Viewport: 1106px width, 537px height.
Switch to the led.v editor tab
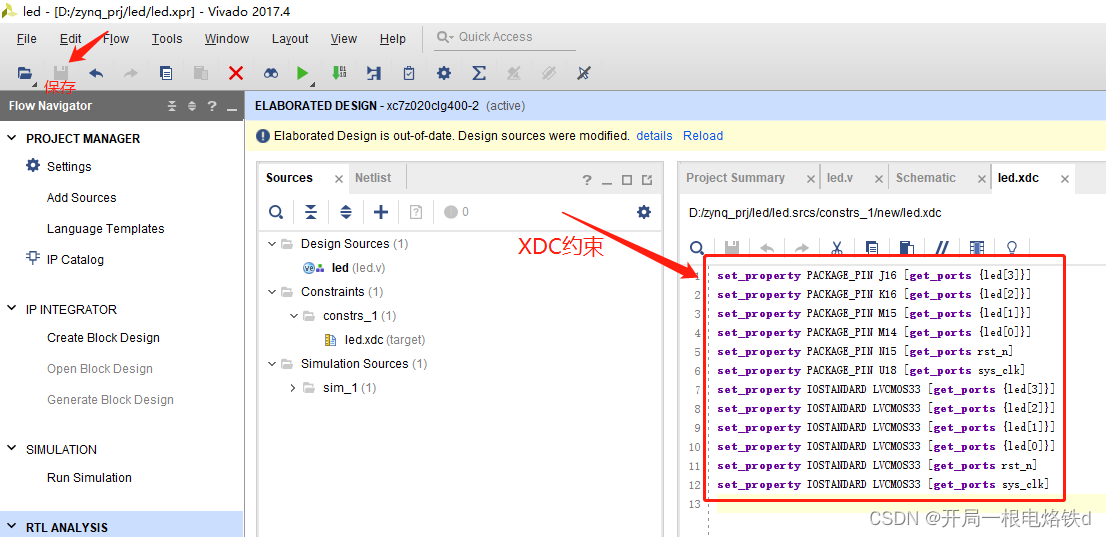(839, 178)
